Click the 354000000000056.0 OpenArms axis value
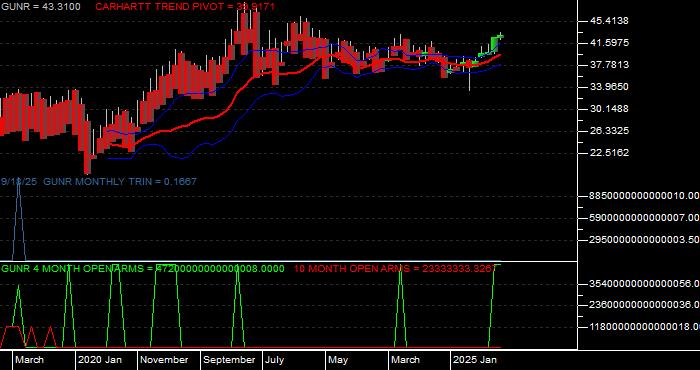Image resolution: width=700 pixels, height=370 pixels. [644, 284]
